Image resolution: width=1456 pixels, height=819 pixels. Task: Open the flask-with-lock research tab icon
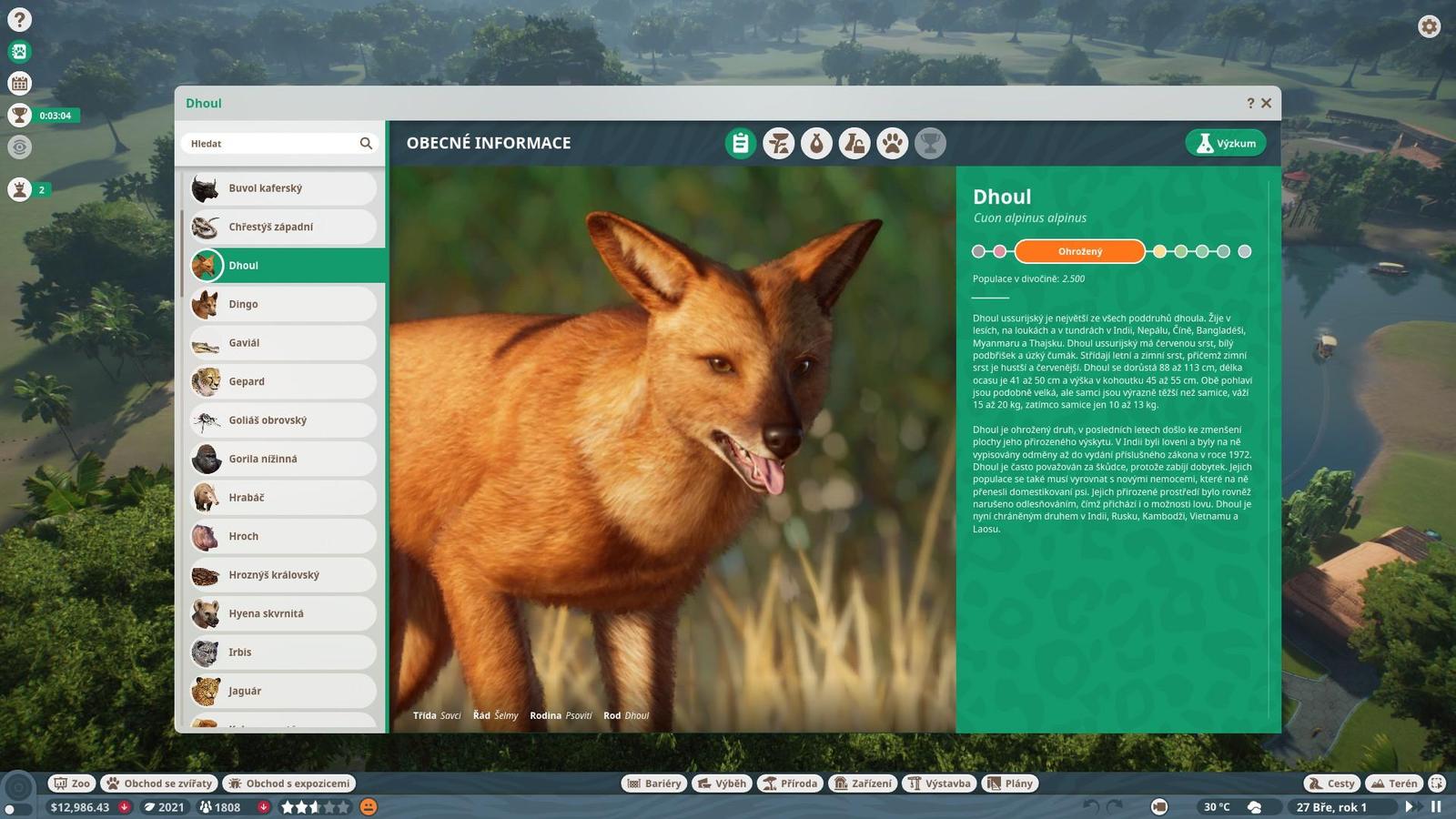tap(854, 144)
